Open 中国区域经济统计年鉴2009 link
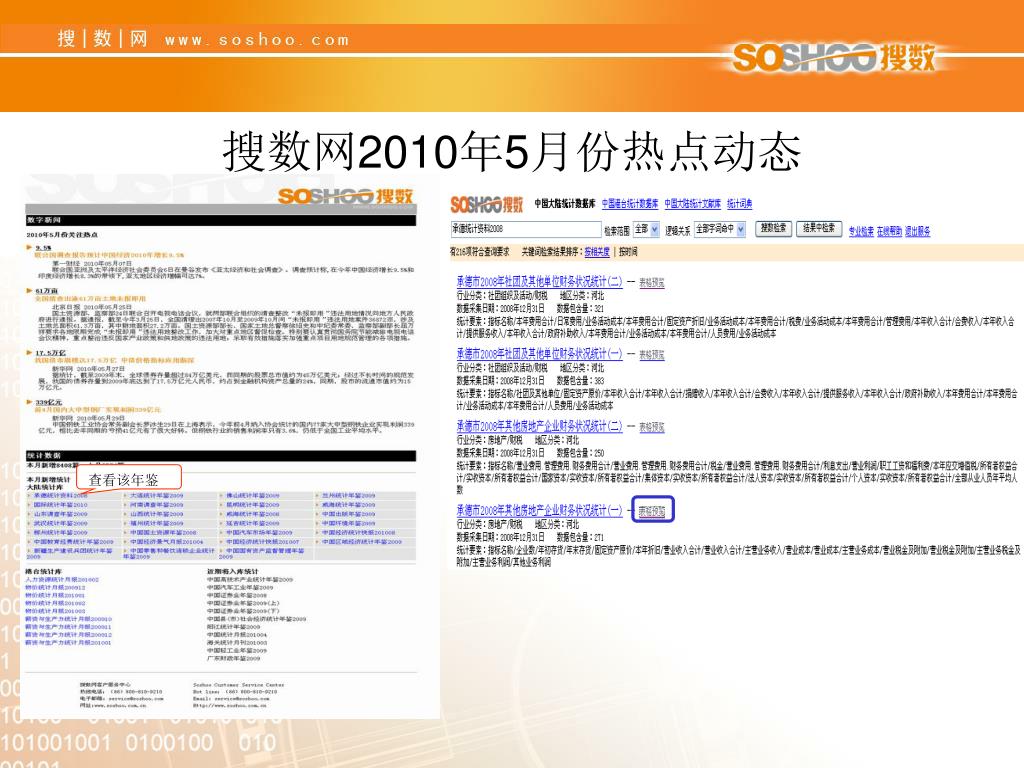 click(361, 541)
